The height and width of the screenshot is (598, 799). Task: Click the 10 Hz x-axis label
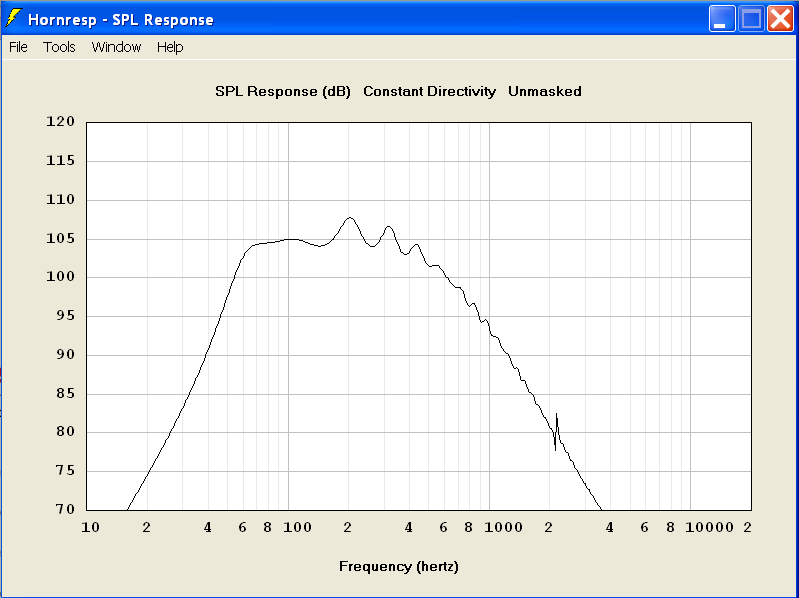pos(91,528)
